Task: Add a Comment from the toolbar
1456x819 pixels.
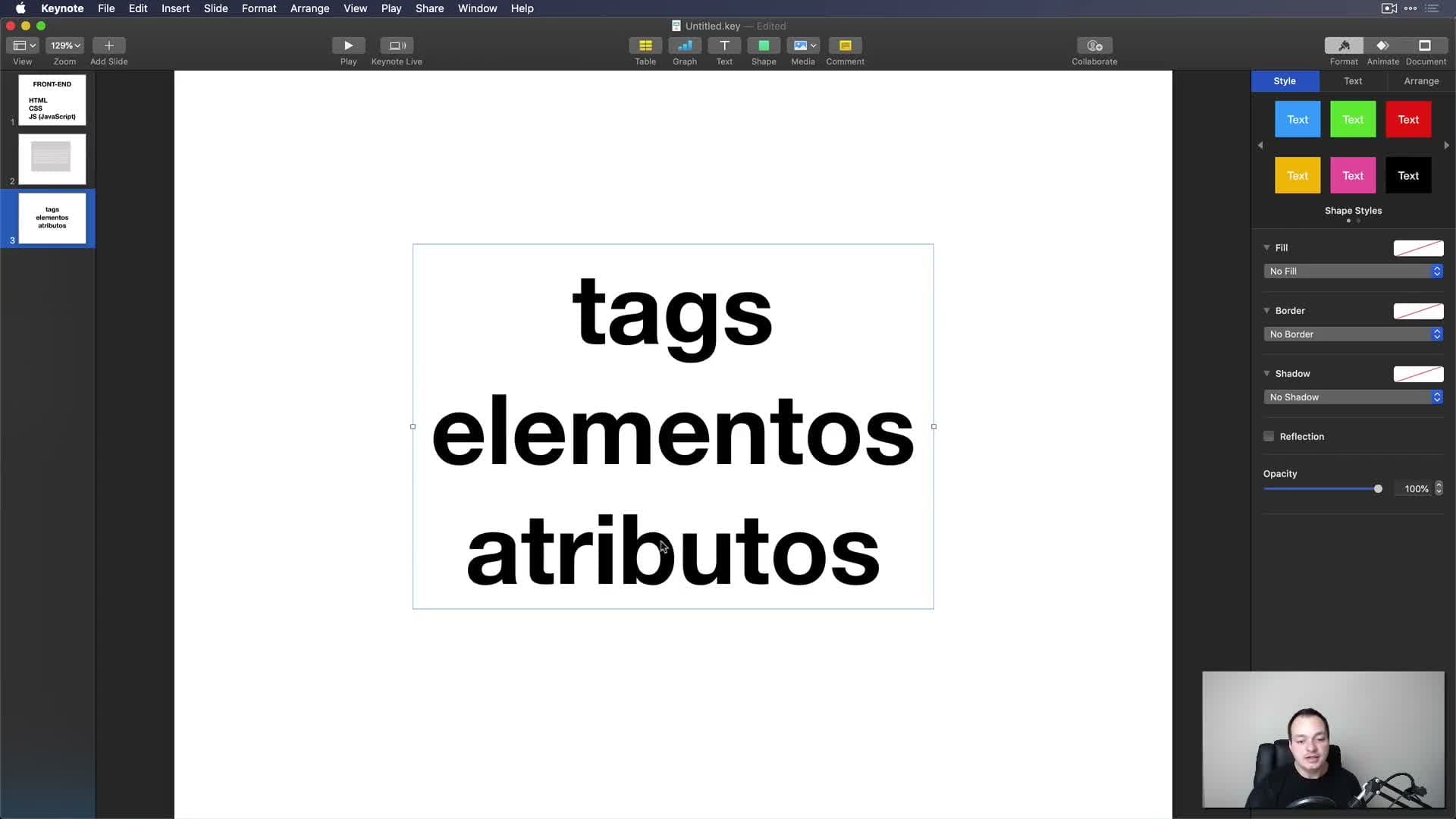Action: pos(845,45)
